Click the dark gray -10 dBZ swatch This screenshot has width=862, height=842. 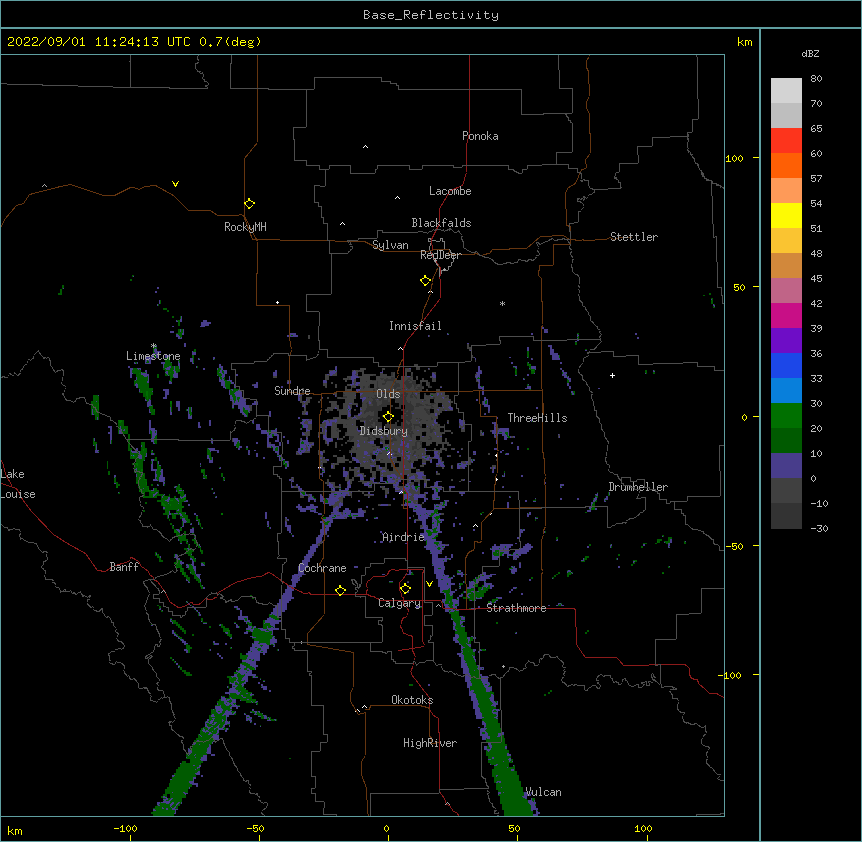tap(786, 516)
